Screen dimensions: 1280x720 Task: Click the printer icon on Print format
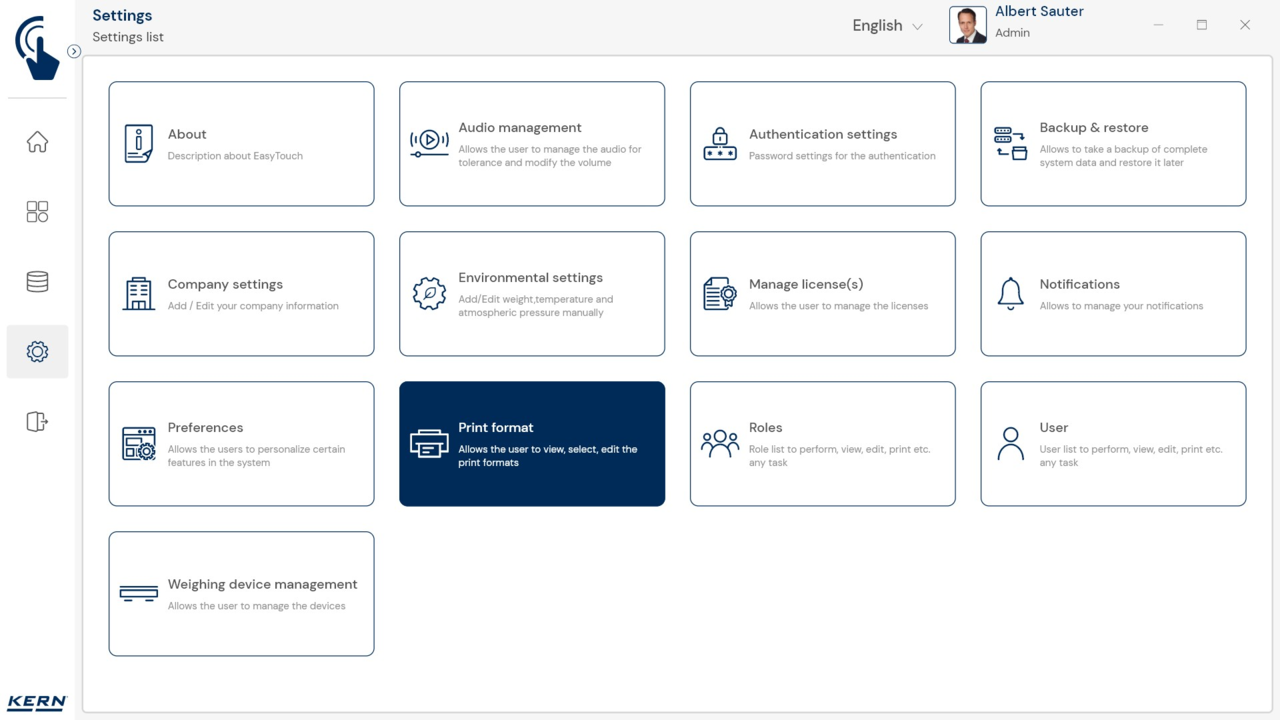tap(429, 444)
